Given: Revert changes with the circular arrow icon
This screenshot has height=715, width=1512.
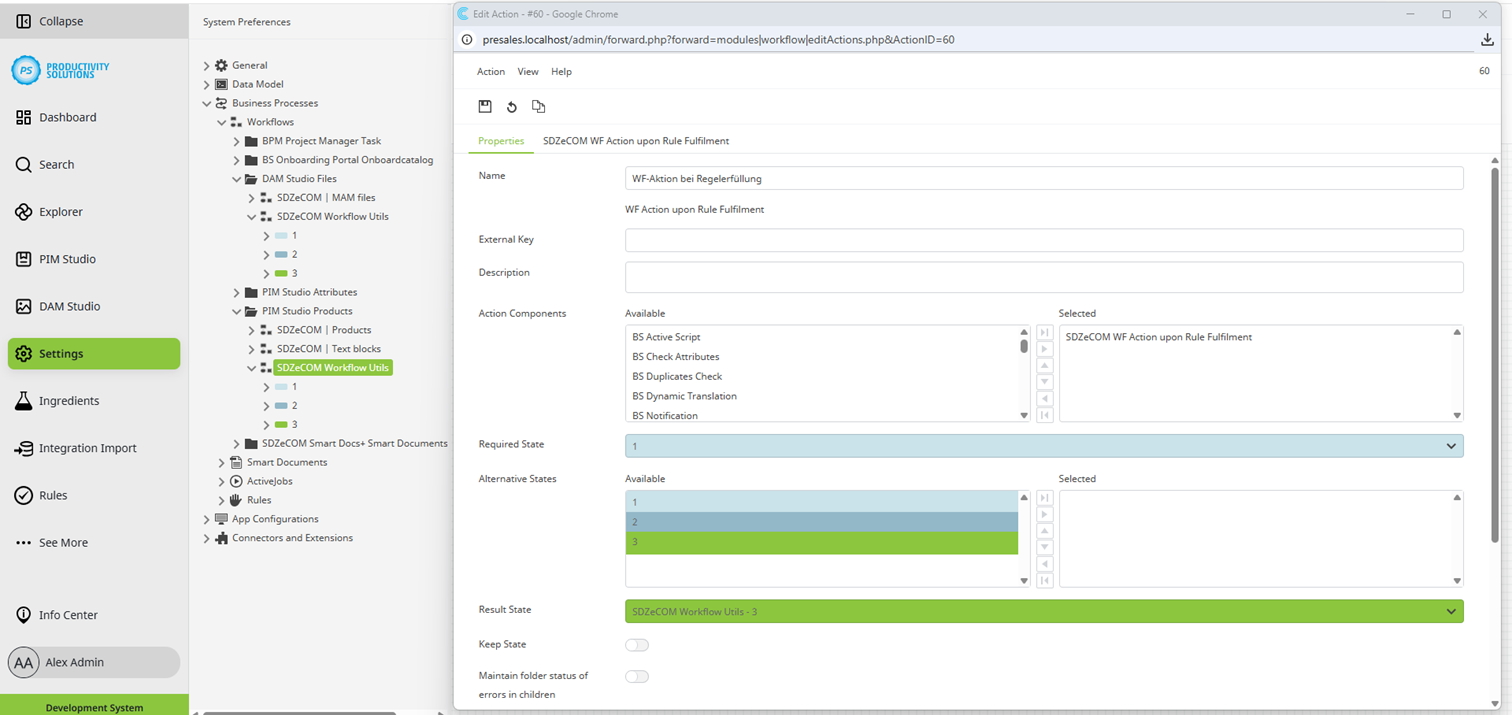Looking at the screenshot, I should tap(512, 106).
